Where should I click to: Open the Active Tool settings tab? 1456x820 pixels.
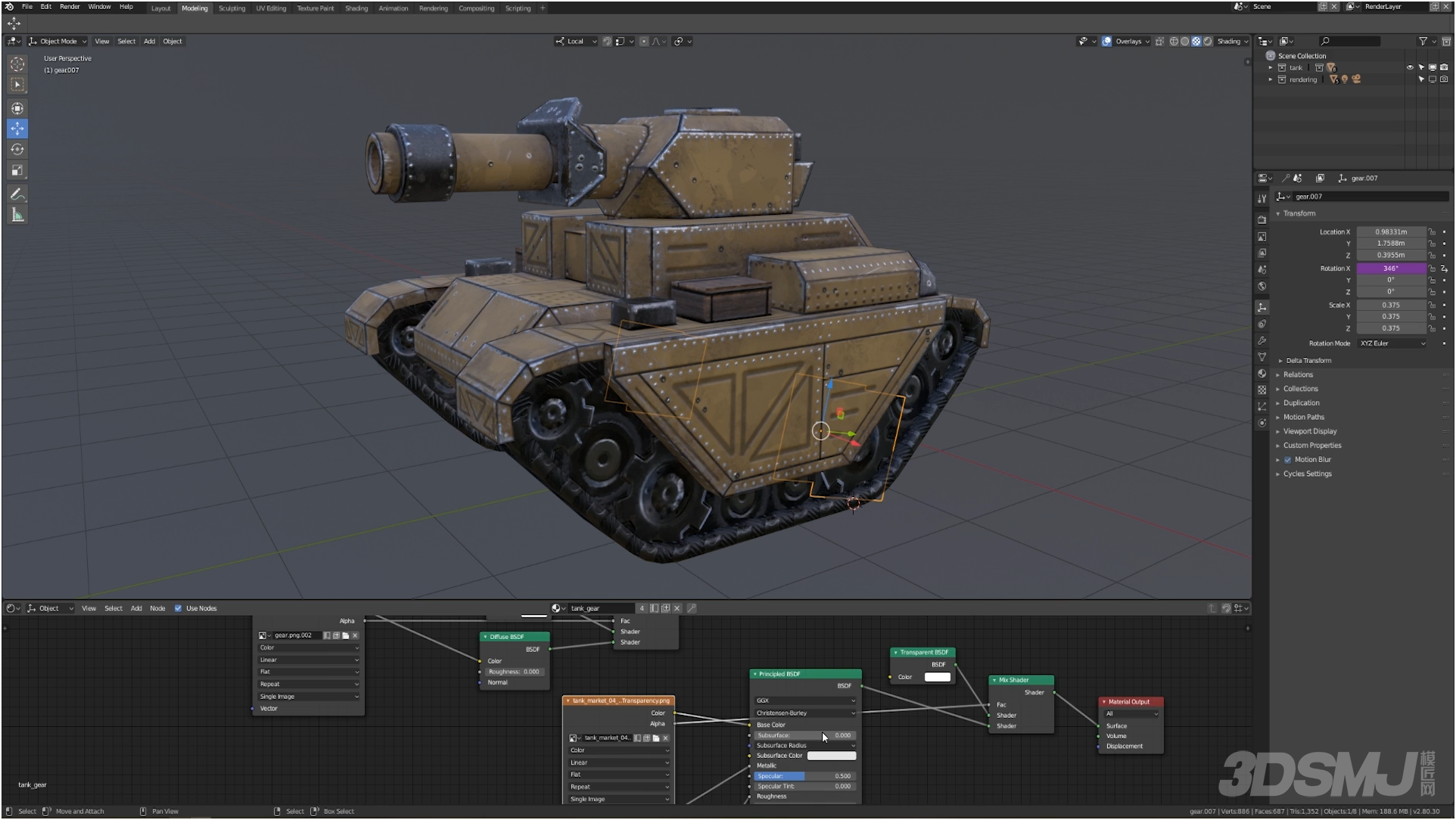click(x=1262, y=199)
